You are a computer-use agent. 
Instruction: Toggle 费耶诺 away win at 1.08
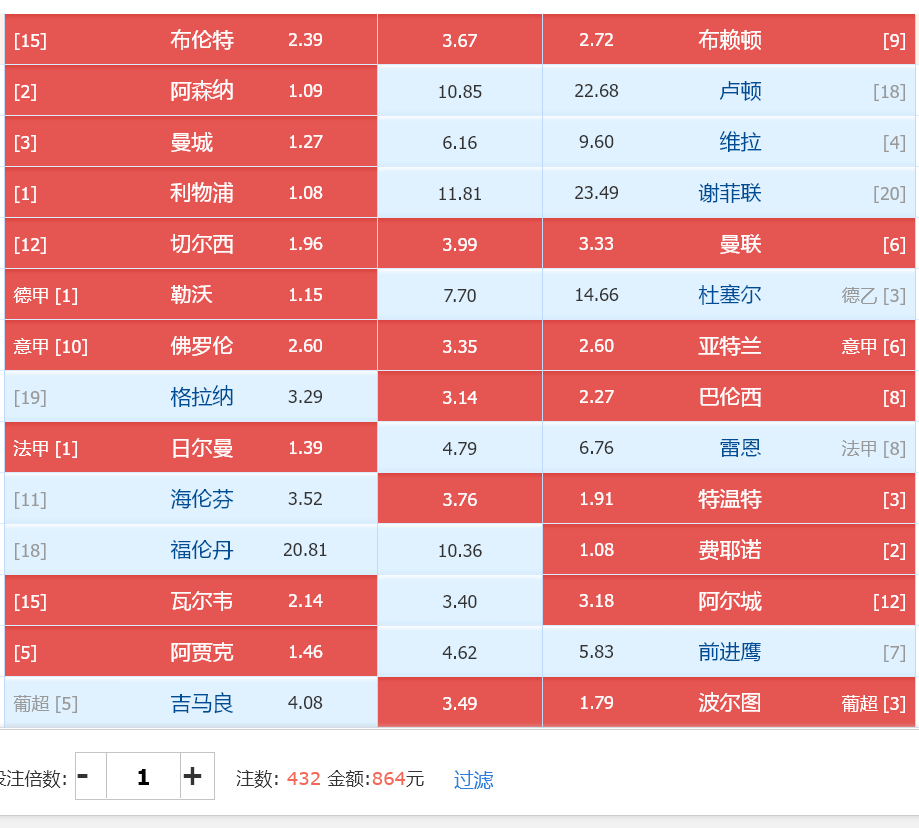pos(729,549)
